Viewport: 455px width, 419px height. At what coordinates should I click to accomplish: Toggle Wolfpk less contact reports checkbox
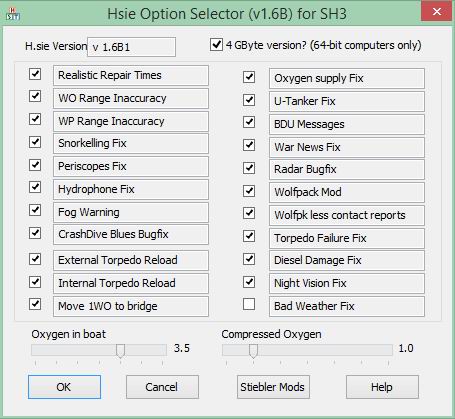click(x=249, y=213)
